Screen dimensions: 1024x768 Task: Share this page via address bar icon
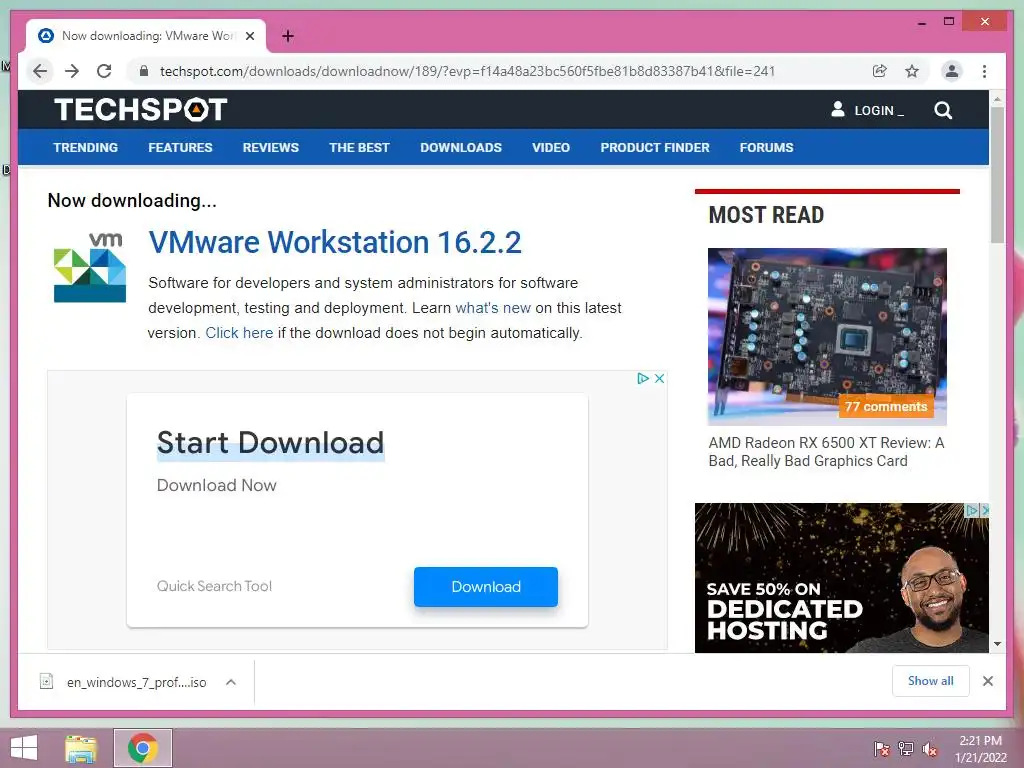coord(880,71)
